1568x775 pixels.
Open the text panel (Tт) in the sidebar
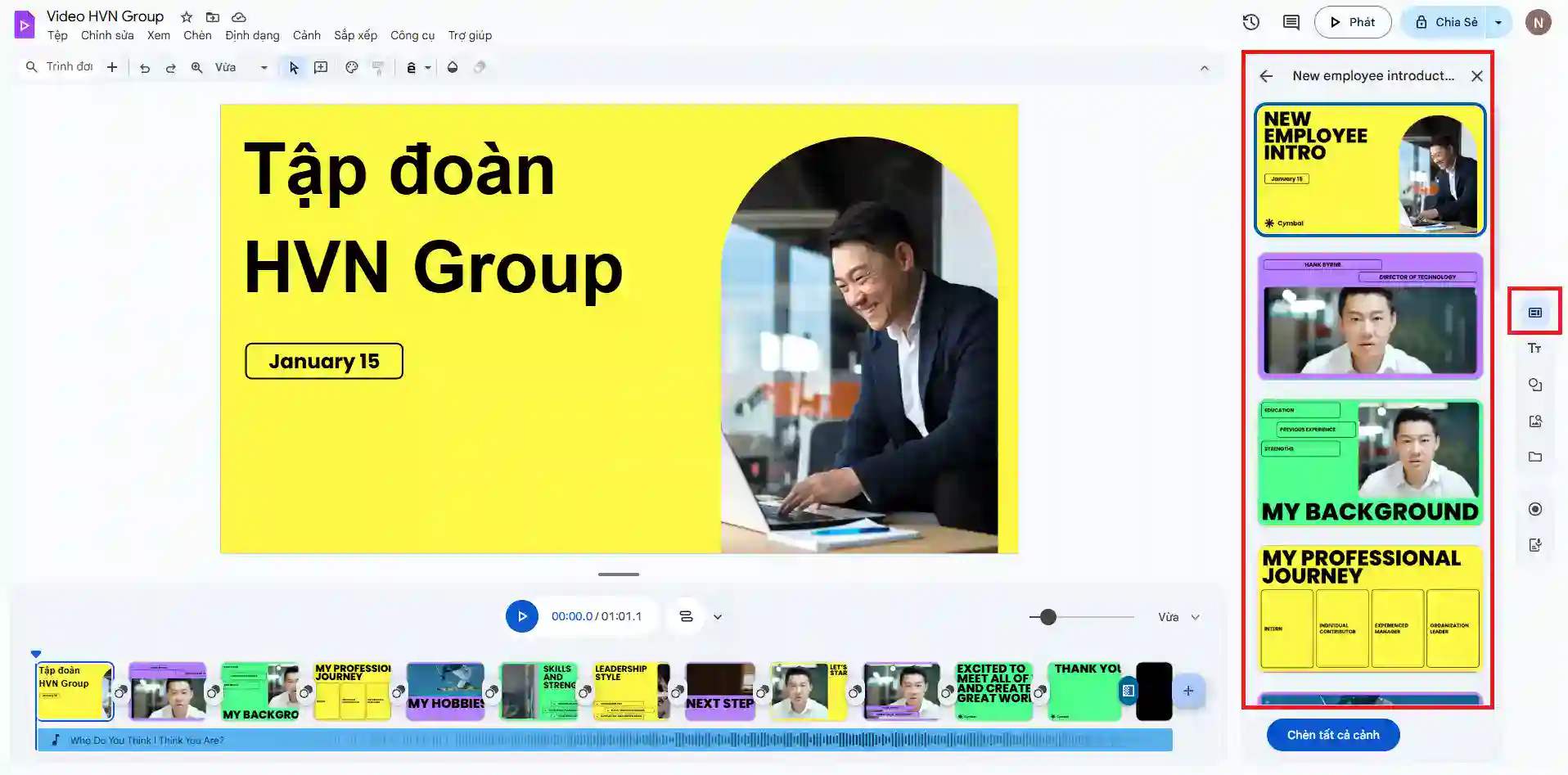click(x=1534, y=349)
